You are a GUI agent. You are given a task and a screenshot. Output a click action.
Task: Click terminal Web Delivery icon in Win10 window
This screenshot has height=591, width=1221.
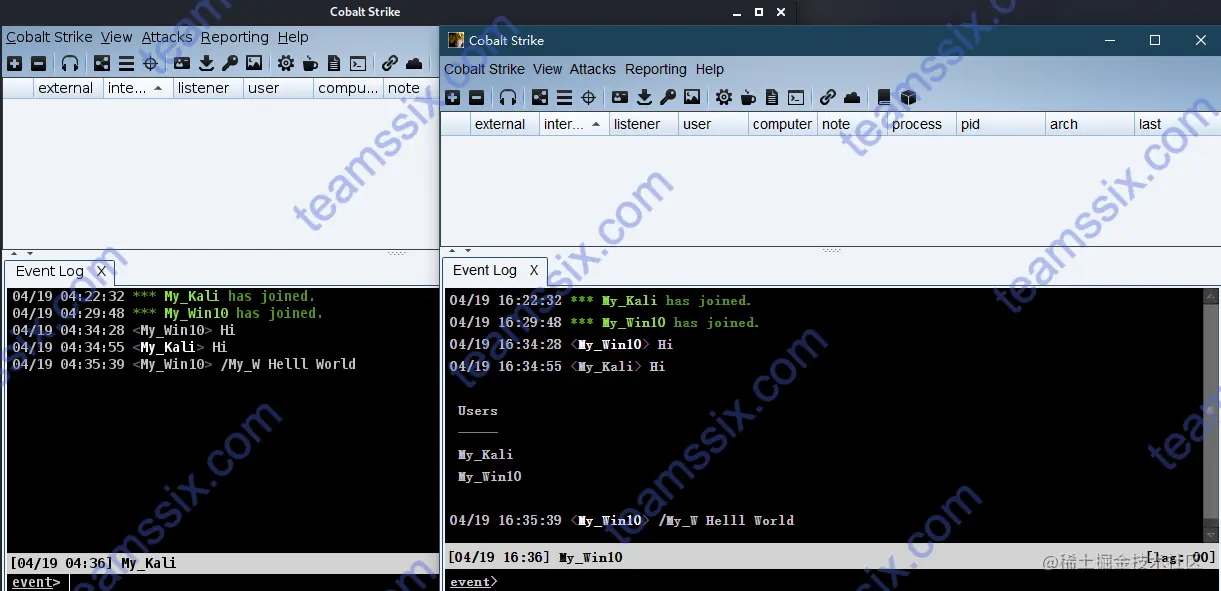[x=796, y=97]
